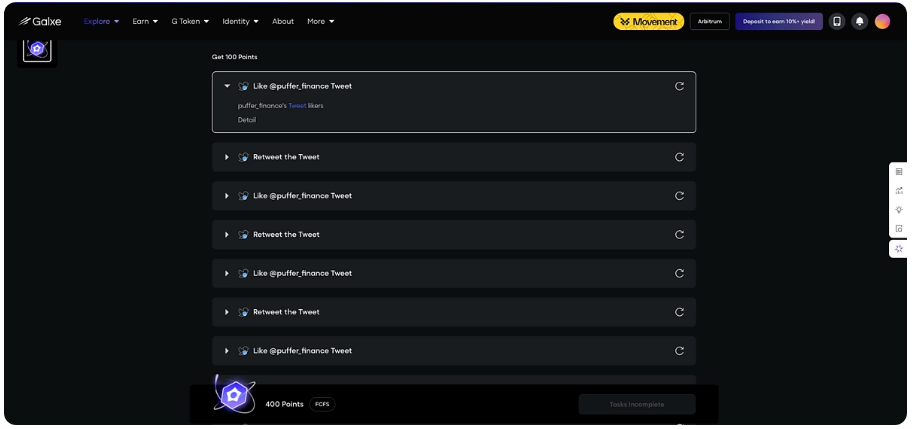The image size is (914, 429).
Task: Refresh the first Retweet the Tweet task
Action: [x=679, y=157]
